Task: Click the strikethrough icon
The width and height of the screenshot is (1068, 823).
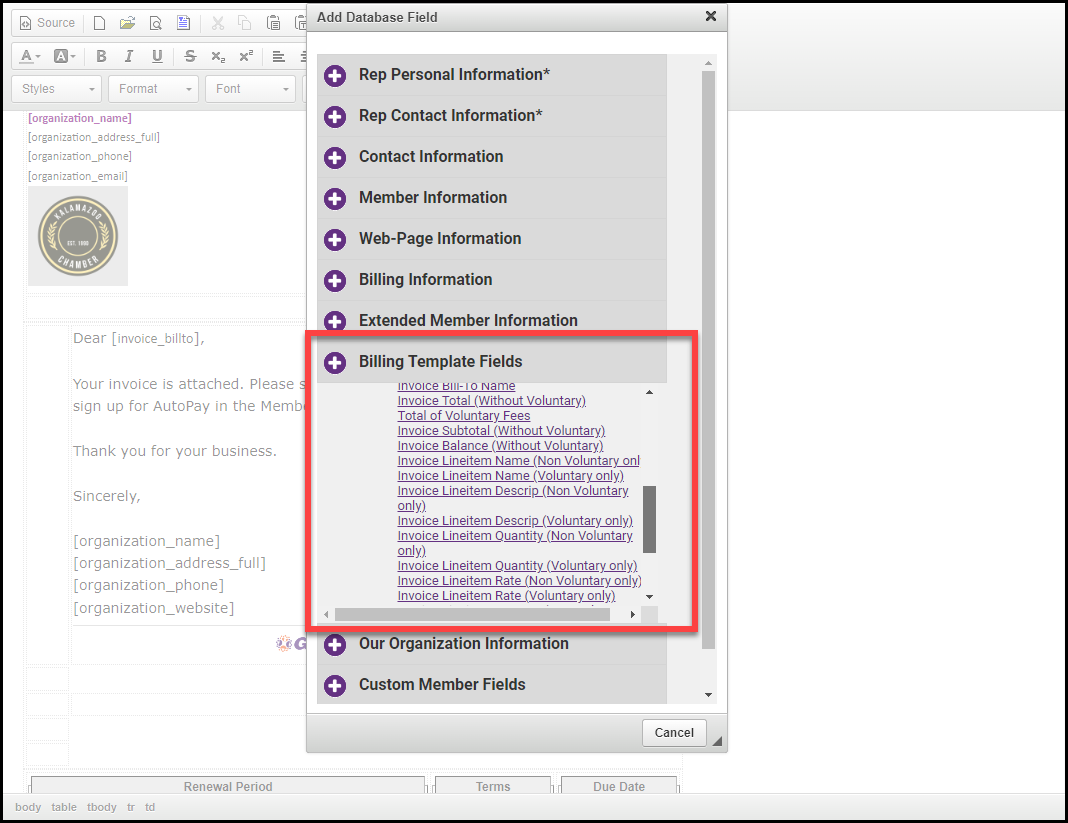Action: 190,56
